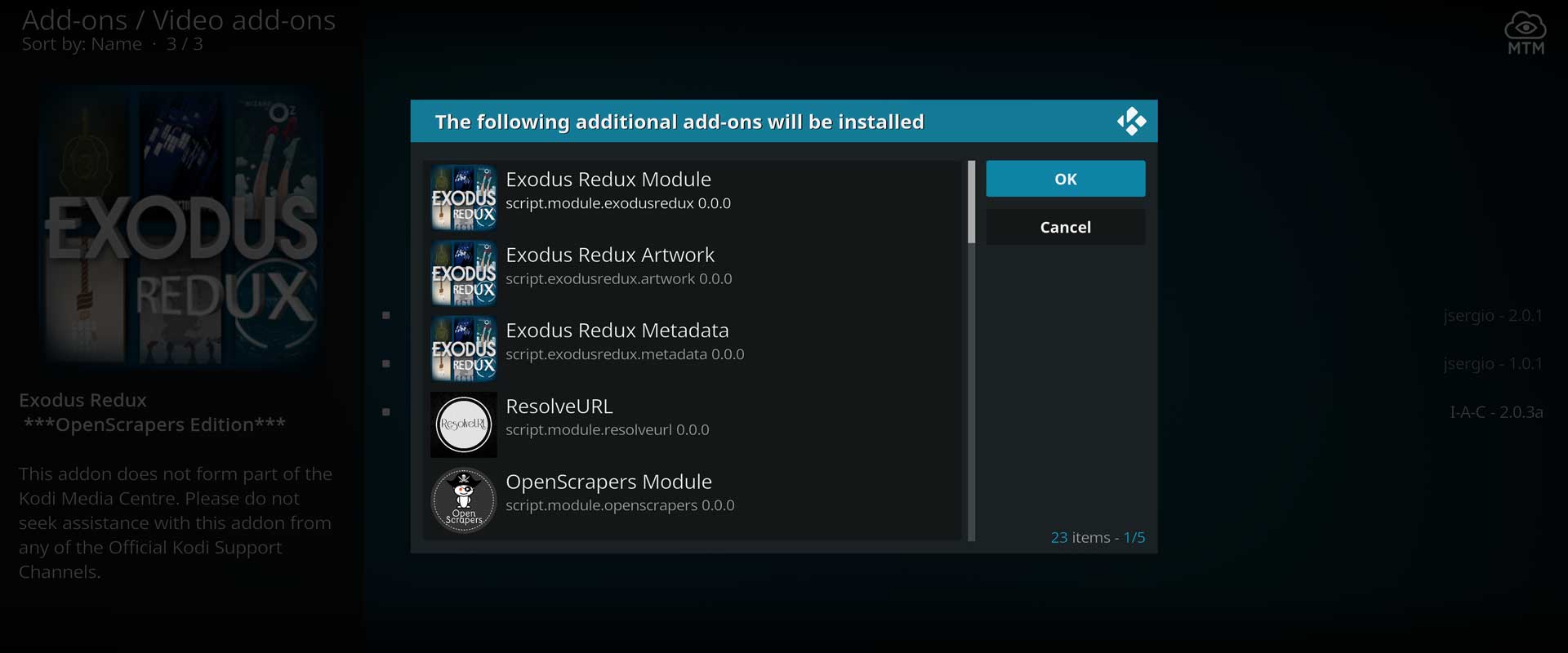Click the OpenScrapers pirate logo icon
The image size is (1568, 653).
463,500
